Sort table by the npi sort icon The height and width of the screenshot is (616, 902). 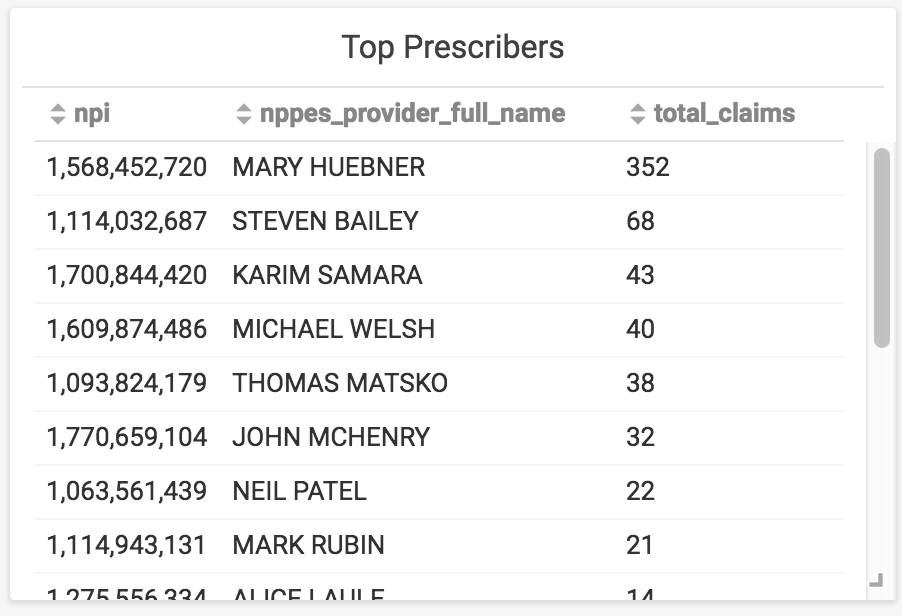[58, 113]
